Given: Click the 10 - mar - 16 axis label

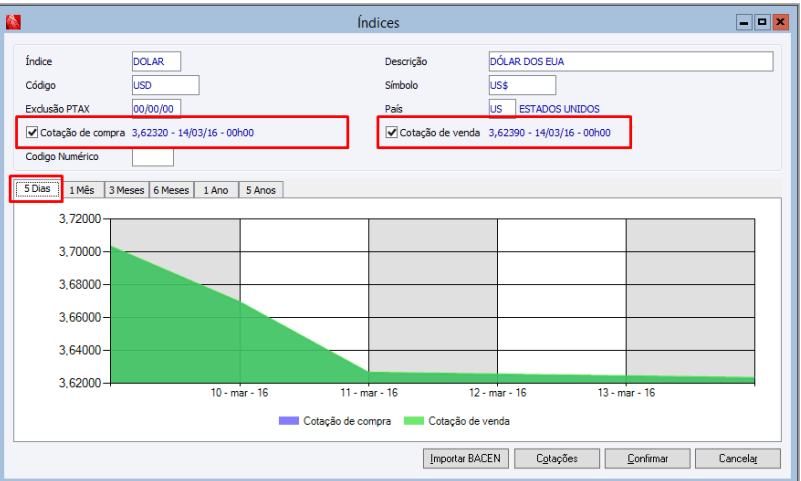Looking at the screenshot, I should click(x=239, y=393).
